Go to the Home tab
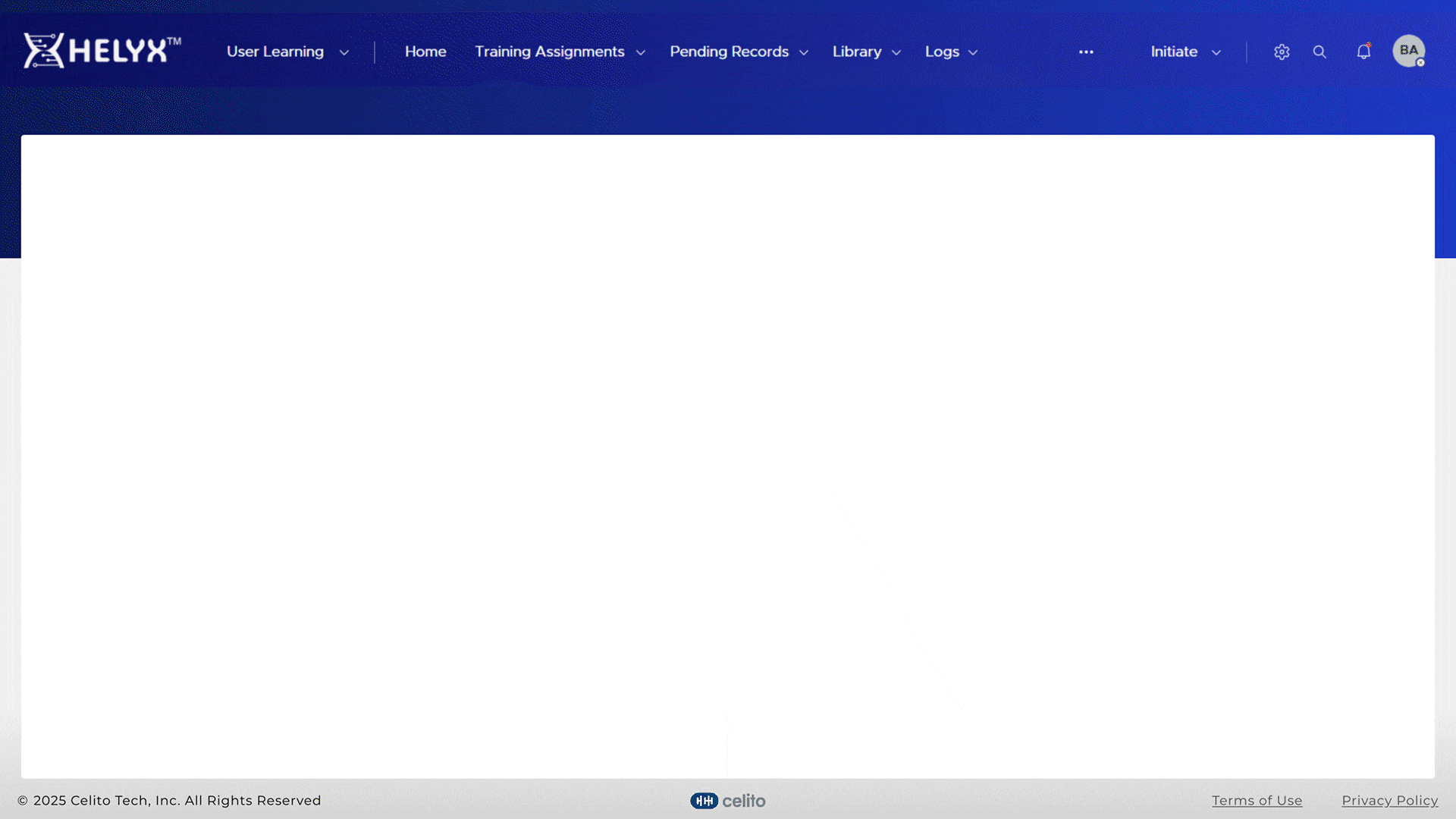 point(425,52)
